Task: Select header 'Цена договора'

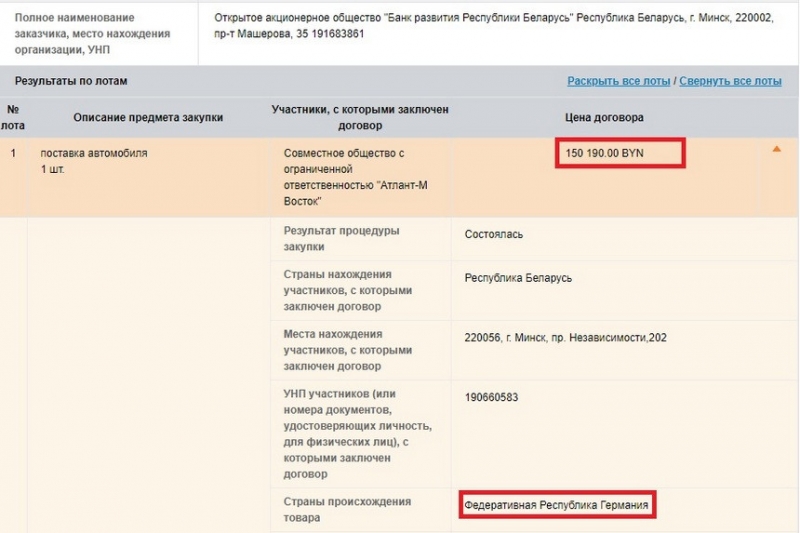Action: pos(604,117)
